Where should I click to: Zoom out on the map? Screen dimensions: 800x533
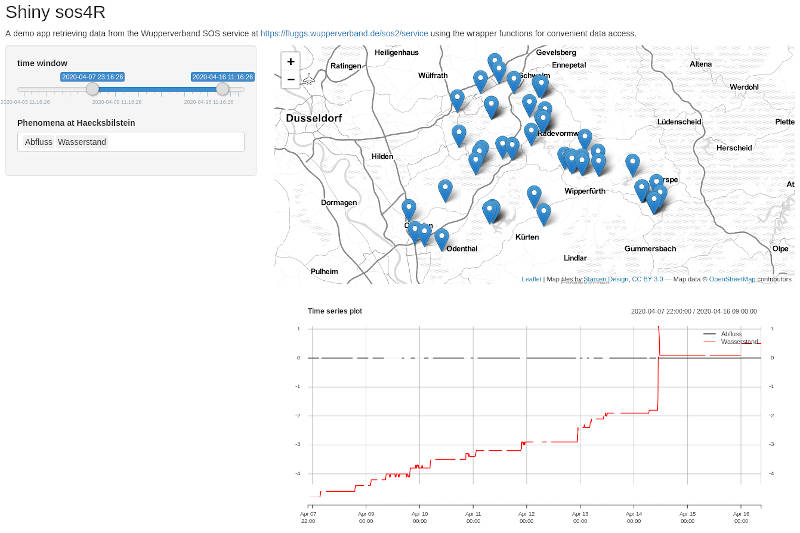pyautogui.click(x=291, y=80)
